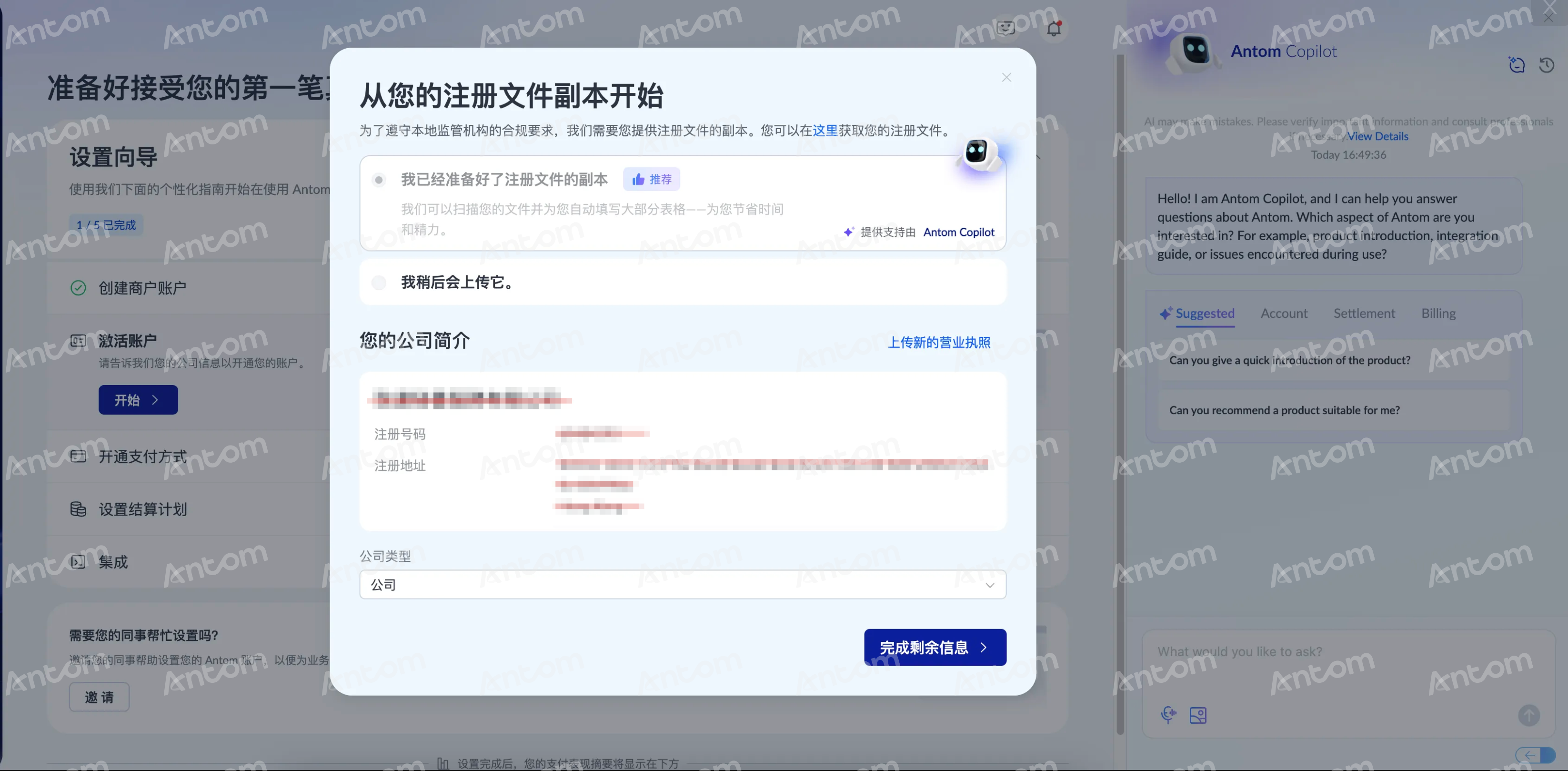Open the feedback smiley chat icon

(1005, 28)
